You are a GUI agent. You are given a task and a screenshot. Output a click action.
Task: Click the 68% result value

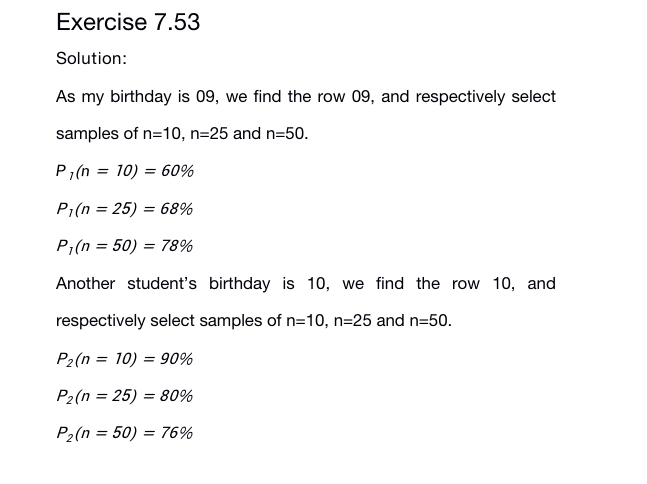tap(177, 209)
